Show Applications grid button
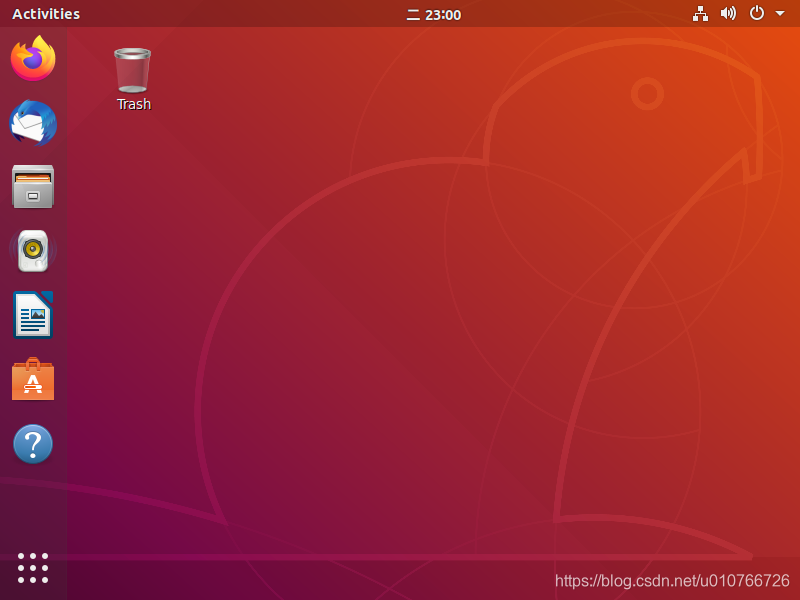Viewport: 800px width, 600px height. coord(33,568)
